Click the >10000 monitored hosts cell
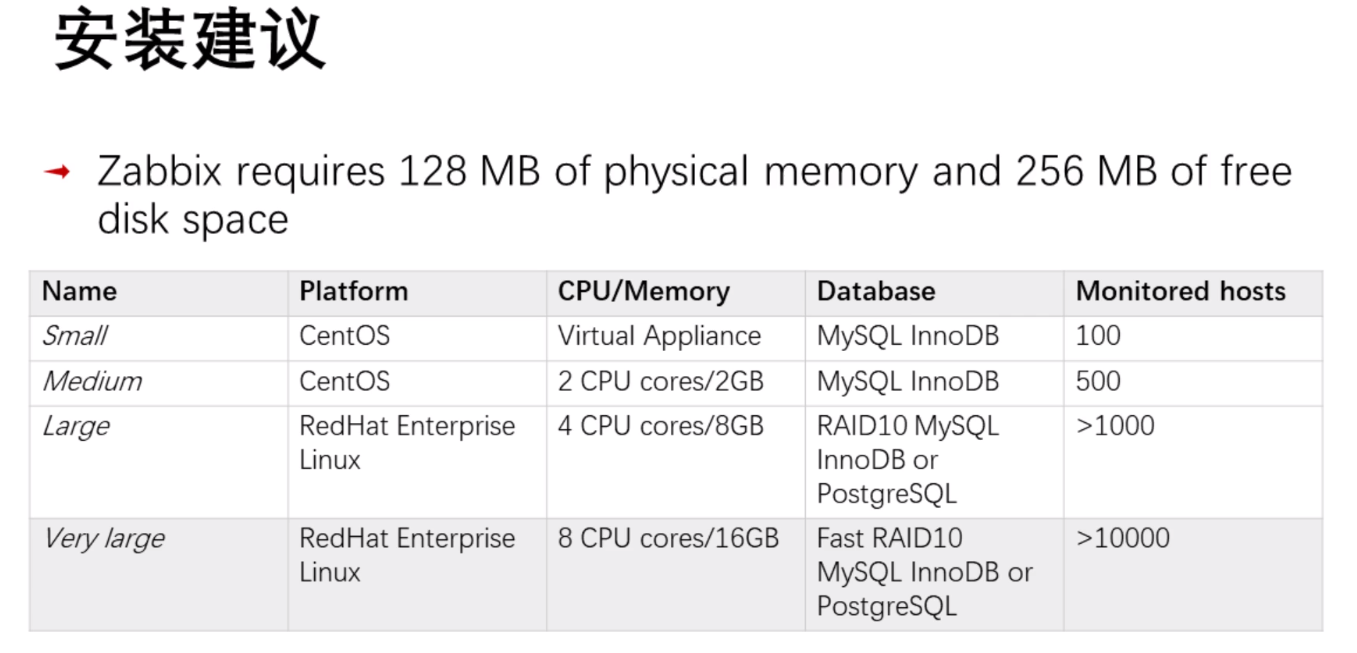The image size is (1357, 653). 1122,538
